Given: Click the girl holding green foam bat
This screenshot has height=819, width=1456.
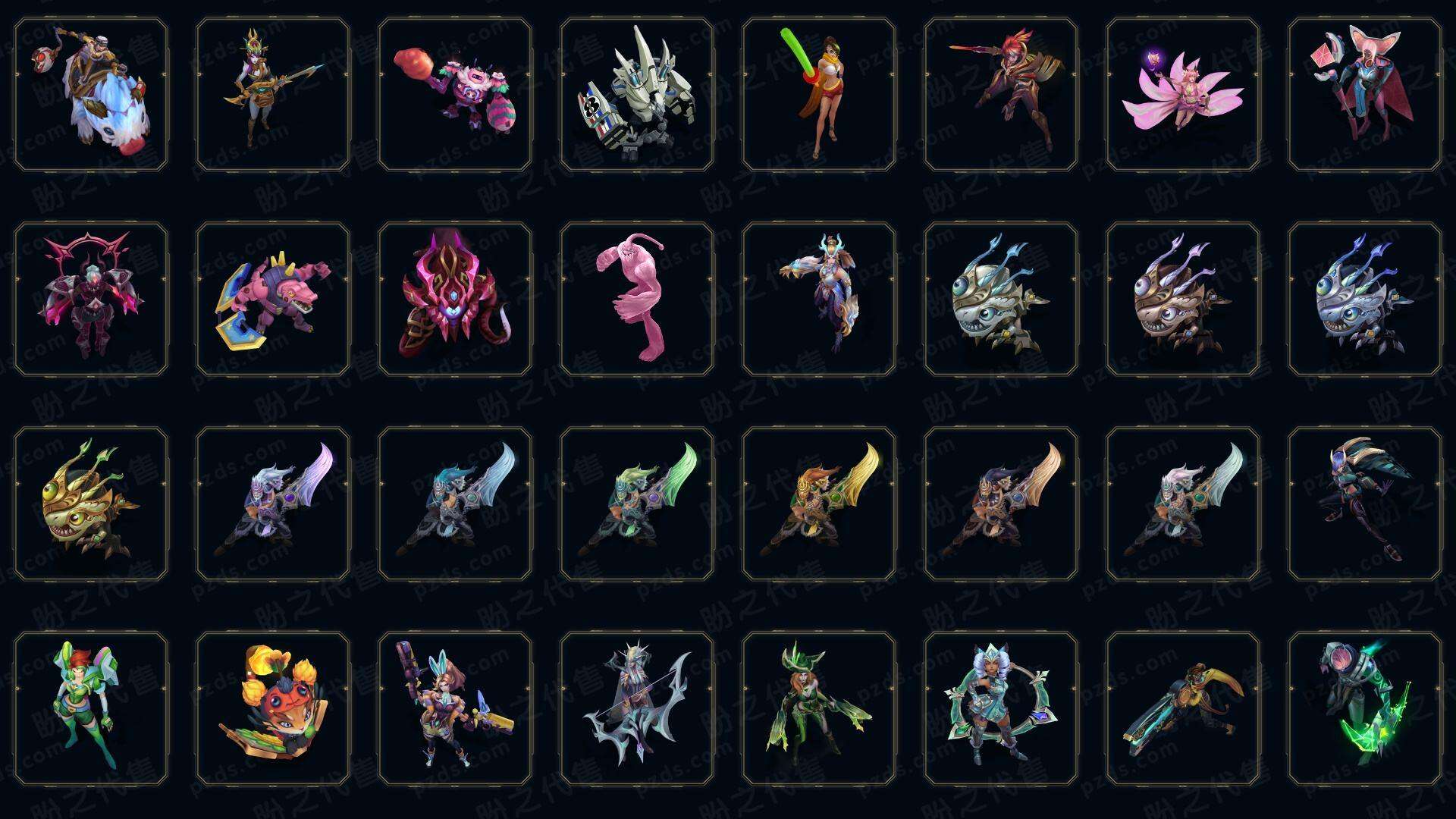Looking at the screenshot, I should pos(819,95).
